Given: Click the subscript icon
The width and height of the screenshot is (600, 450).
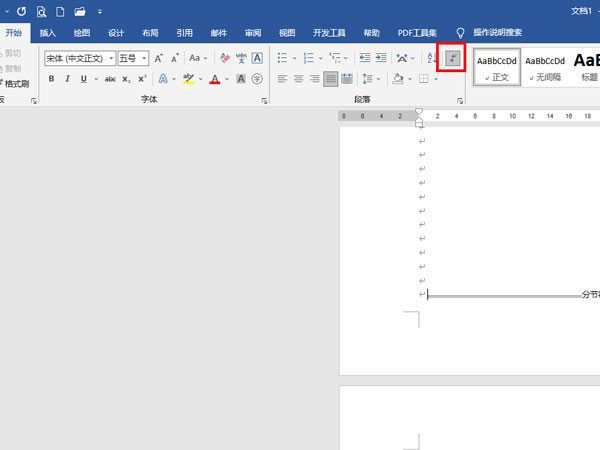Looking at the screenshot, I should tap(127, 79).
